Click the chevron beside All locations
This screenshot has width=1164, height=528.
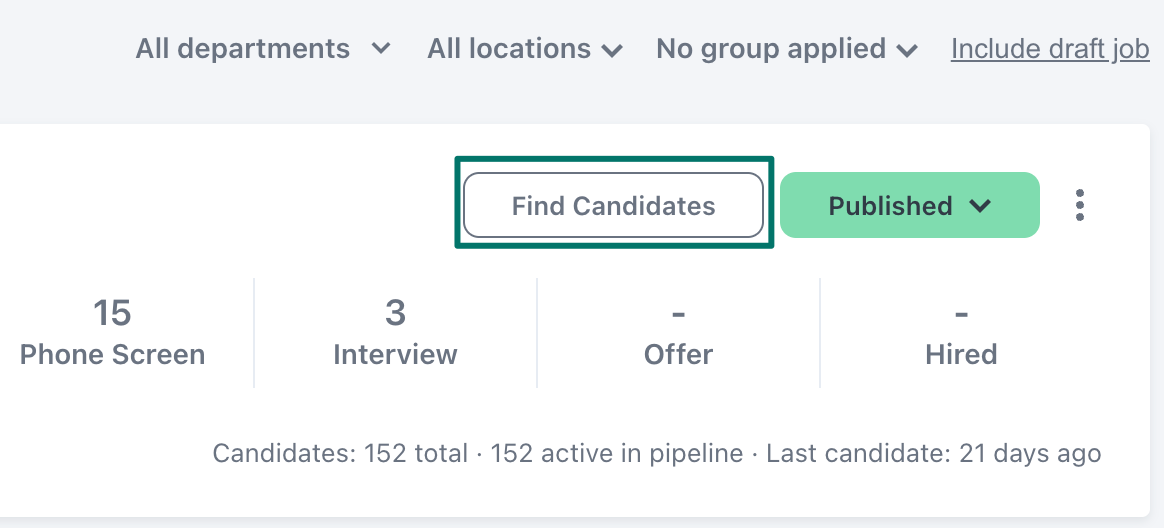[x=612, y=50]
